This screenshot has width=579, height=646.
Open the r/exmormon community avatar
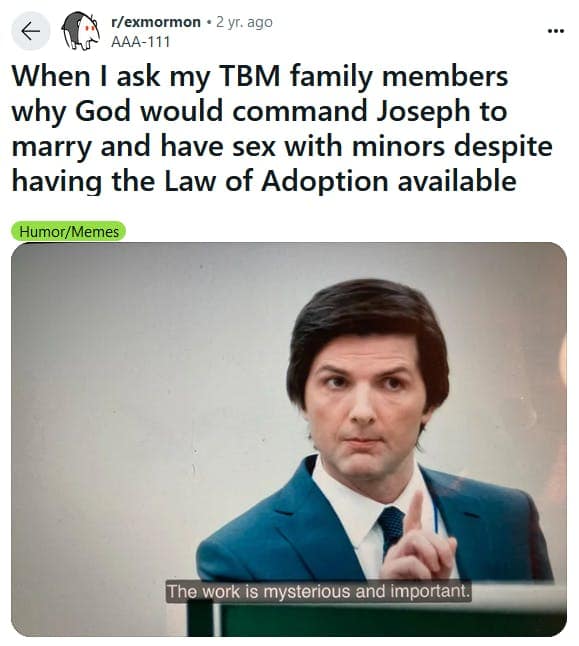pyautogui.click(x=81, y=31)
